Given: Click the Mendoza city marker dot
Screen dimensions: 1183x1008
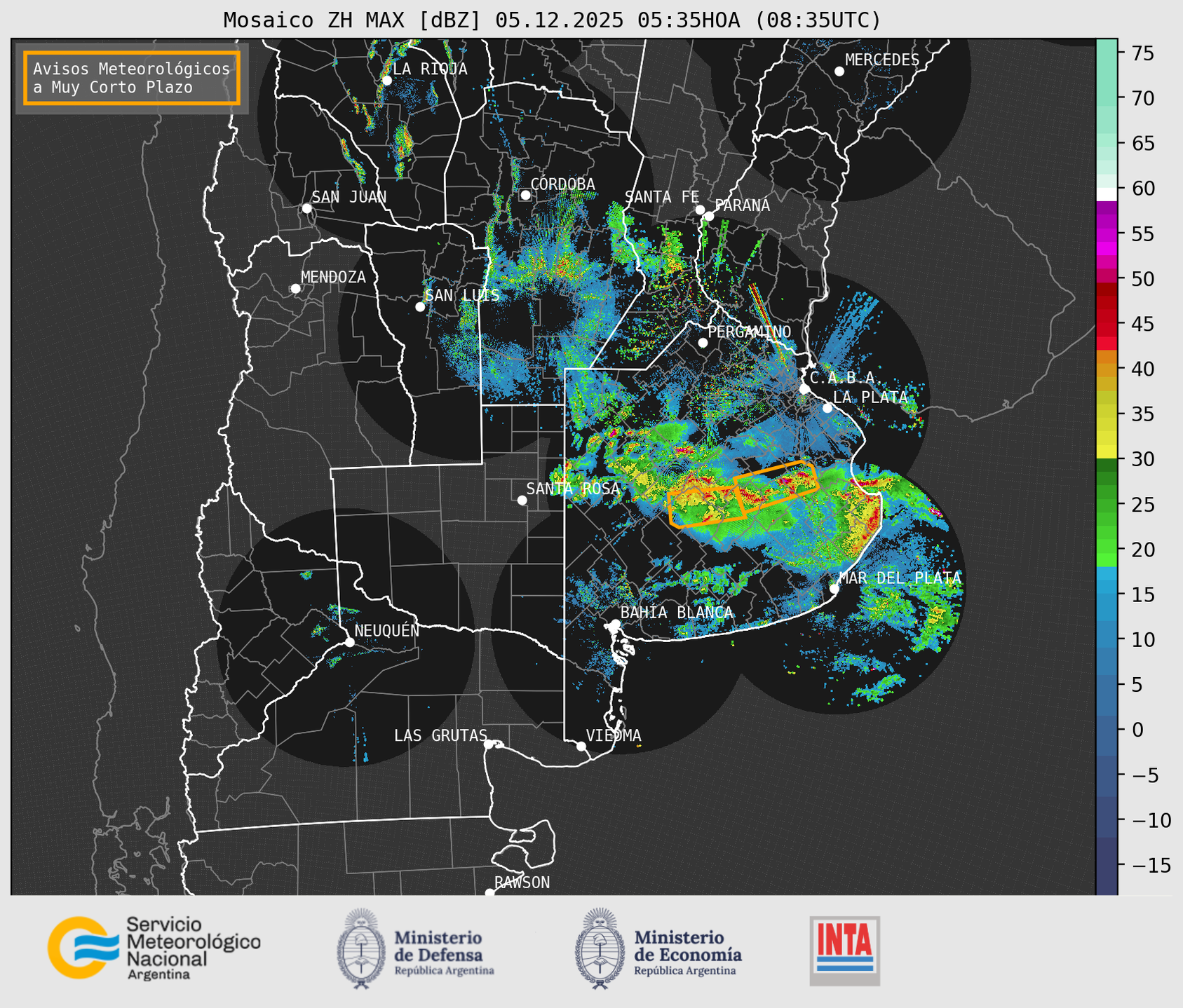Looking at the screenshot, I should click(x=295, y=289).
